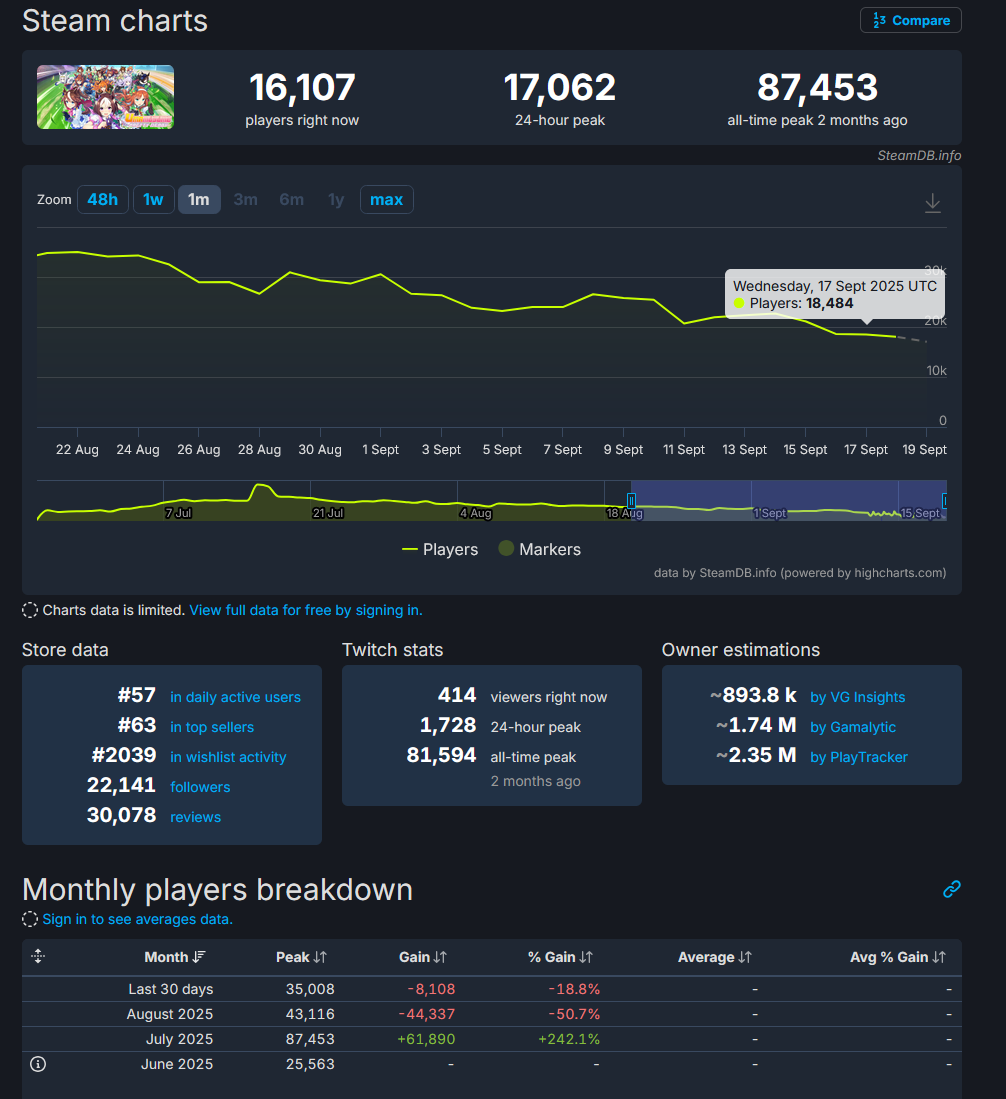Sort table by Average column
The height and width of the screenshot is (1099, 1006).
[714, 957]
